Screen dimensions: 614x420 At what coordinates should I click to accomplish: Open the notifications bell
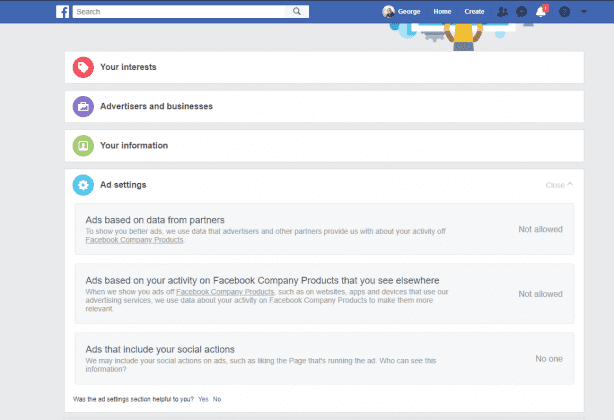coord(541,11)
